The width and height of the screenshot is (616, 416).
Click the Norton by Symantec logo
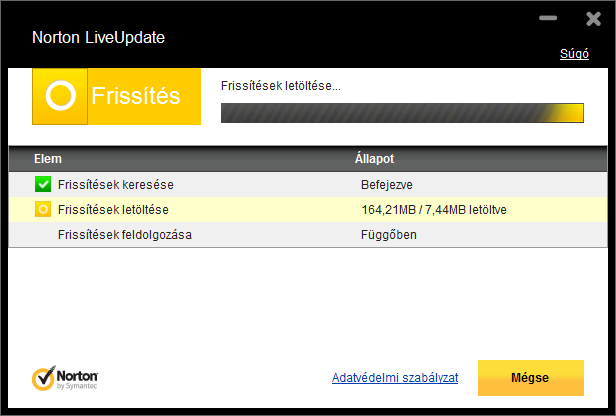coord(65,378)
